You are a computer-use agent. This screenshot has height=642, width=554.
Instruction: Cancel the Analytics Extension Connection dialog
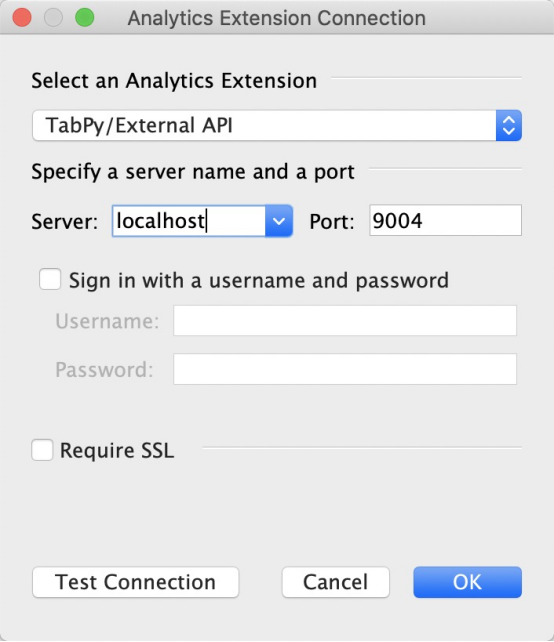click(336, 582)
